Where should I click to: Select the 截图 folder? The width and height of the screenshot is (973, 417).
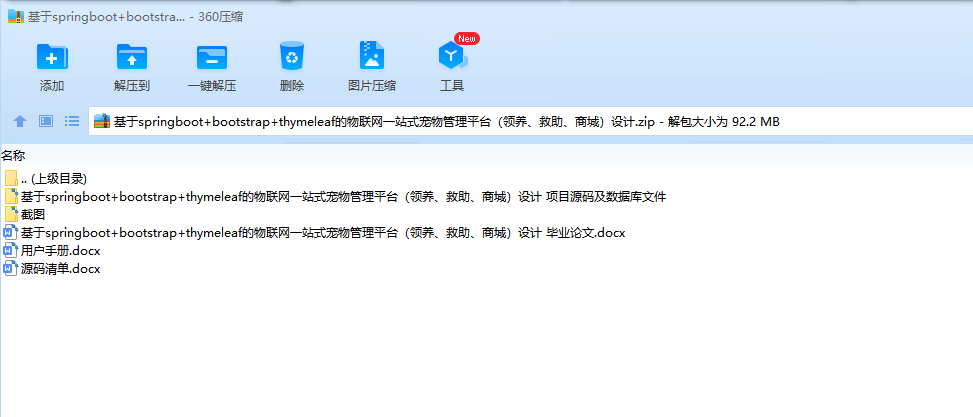coord(24,215)
